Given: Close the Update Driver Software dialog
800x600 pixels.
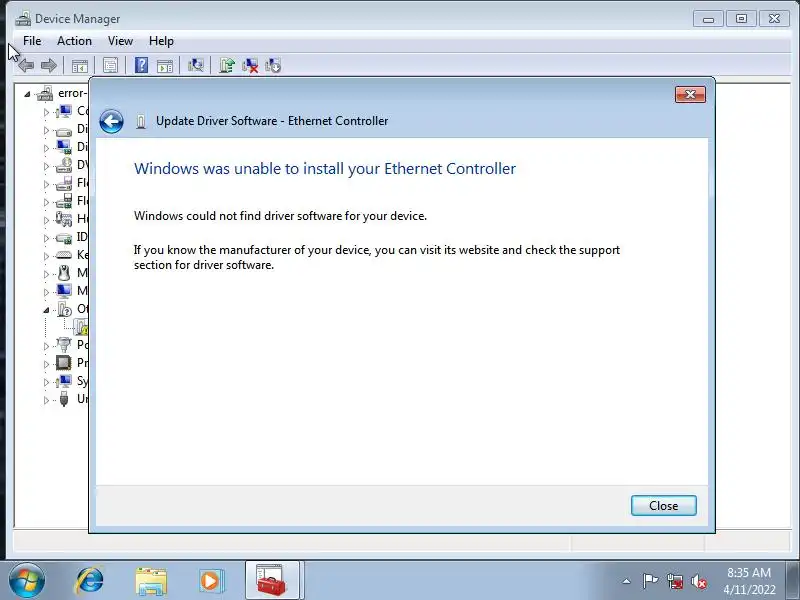Looking at the screenshot, I should tap(690, 94).
